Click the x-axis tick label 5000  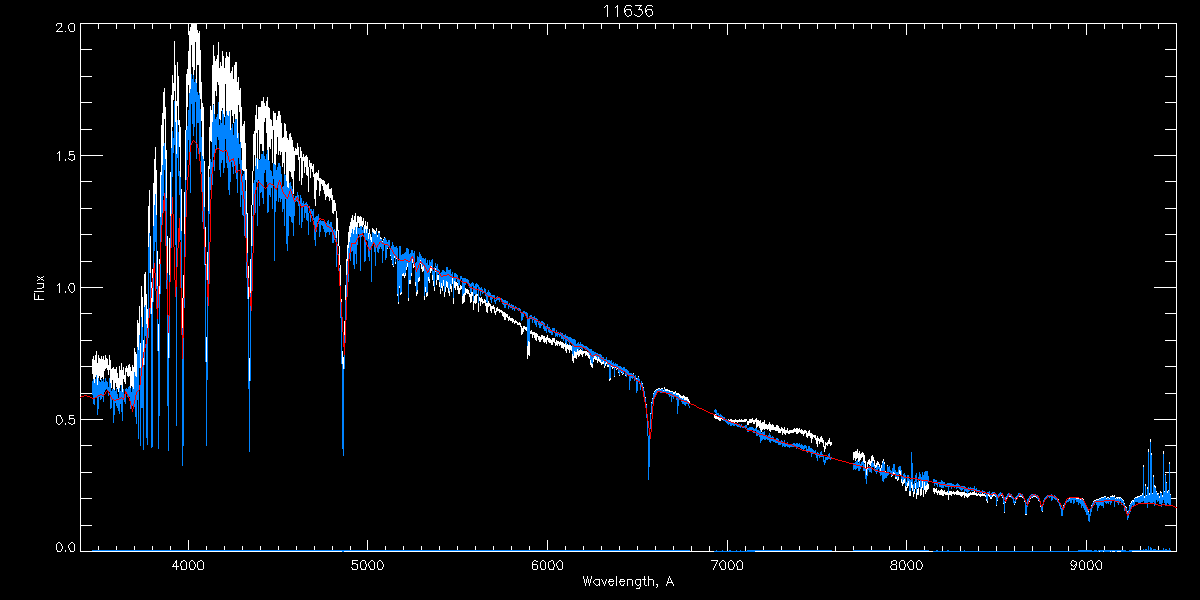coord(367,564)
